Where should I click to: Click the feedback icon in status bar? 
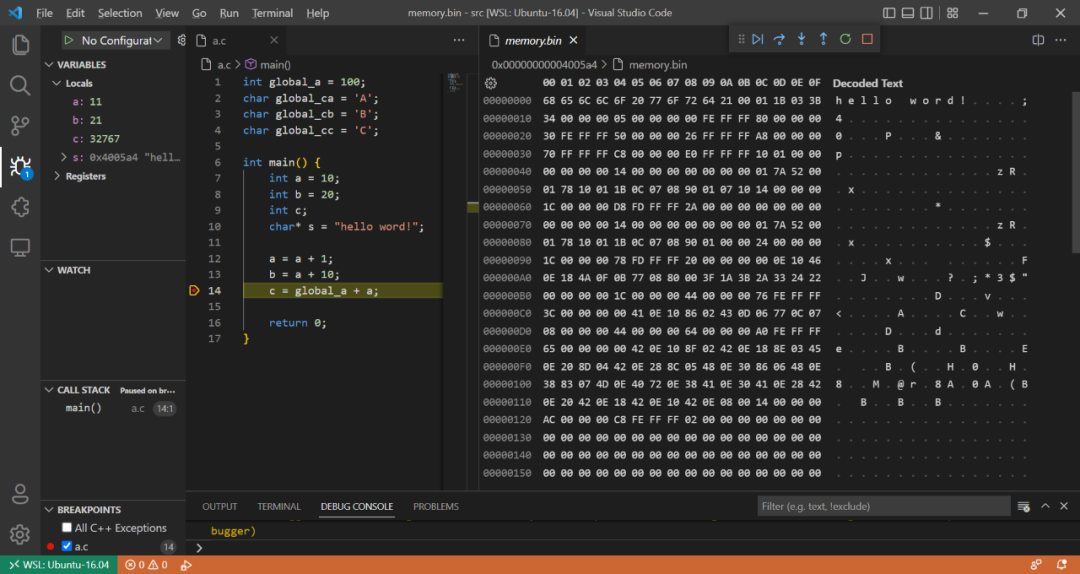click(x=1036, y=565)
